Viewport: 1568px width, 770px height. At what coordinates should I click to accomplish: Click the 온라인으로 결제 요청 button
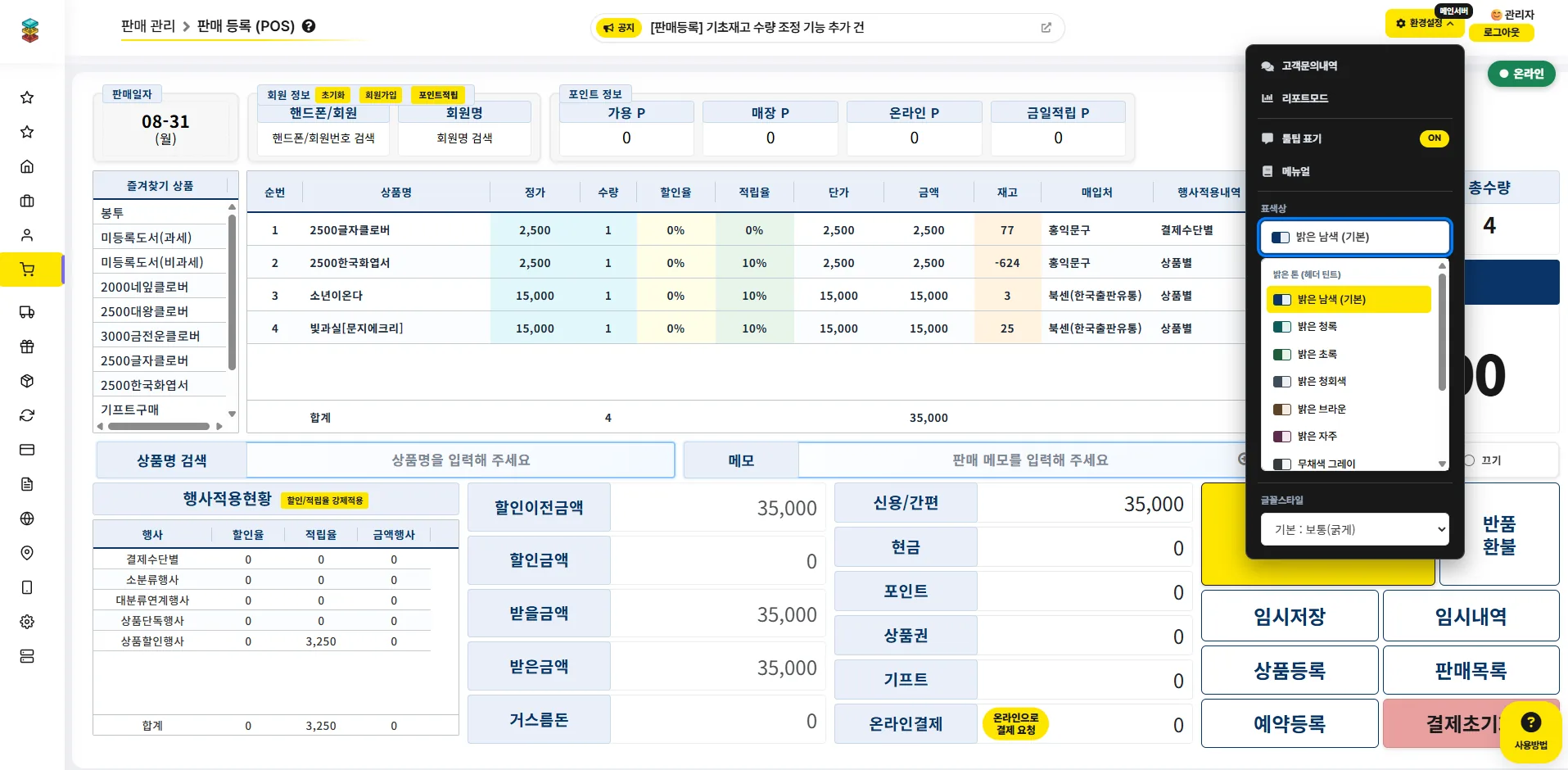pos(1015,724)
